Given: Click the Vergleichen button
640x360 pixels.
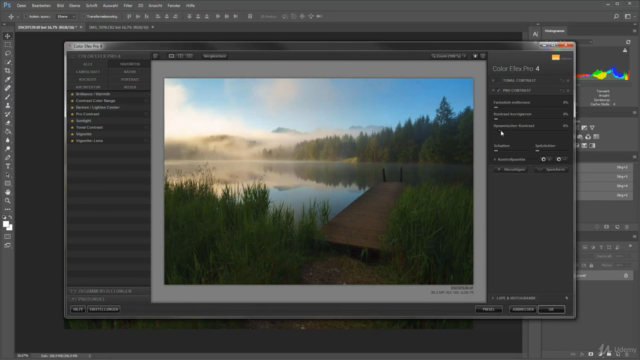Looking at the screenshot, I should click(215, 56).
